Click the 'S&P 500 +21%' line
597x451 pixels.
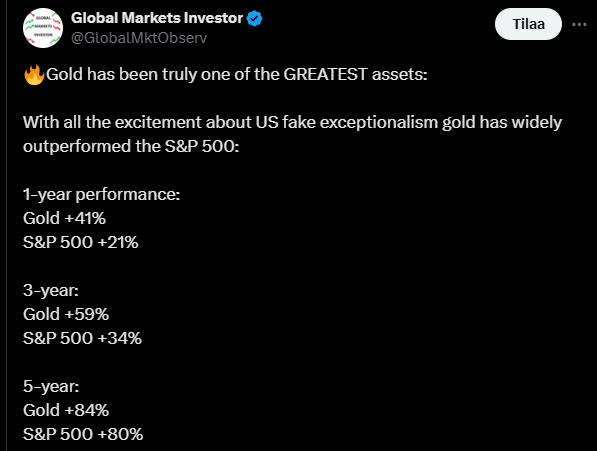(81, 242)
